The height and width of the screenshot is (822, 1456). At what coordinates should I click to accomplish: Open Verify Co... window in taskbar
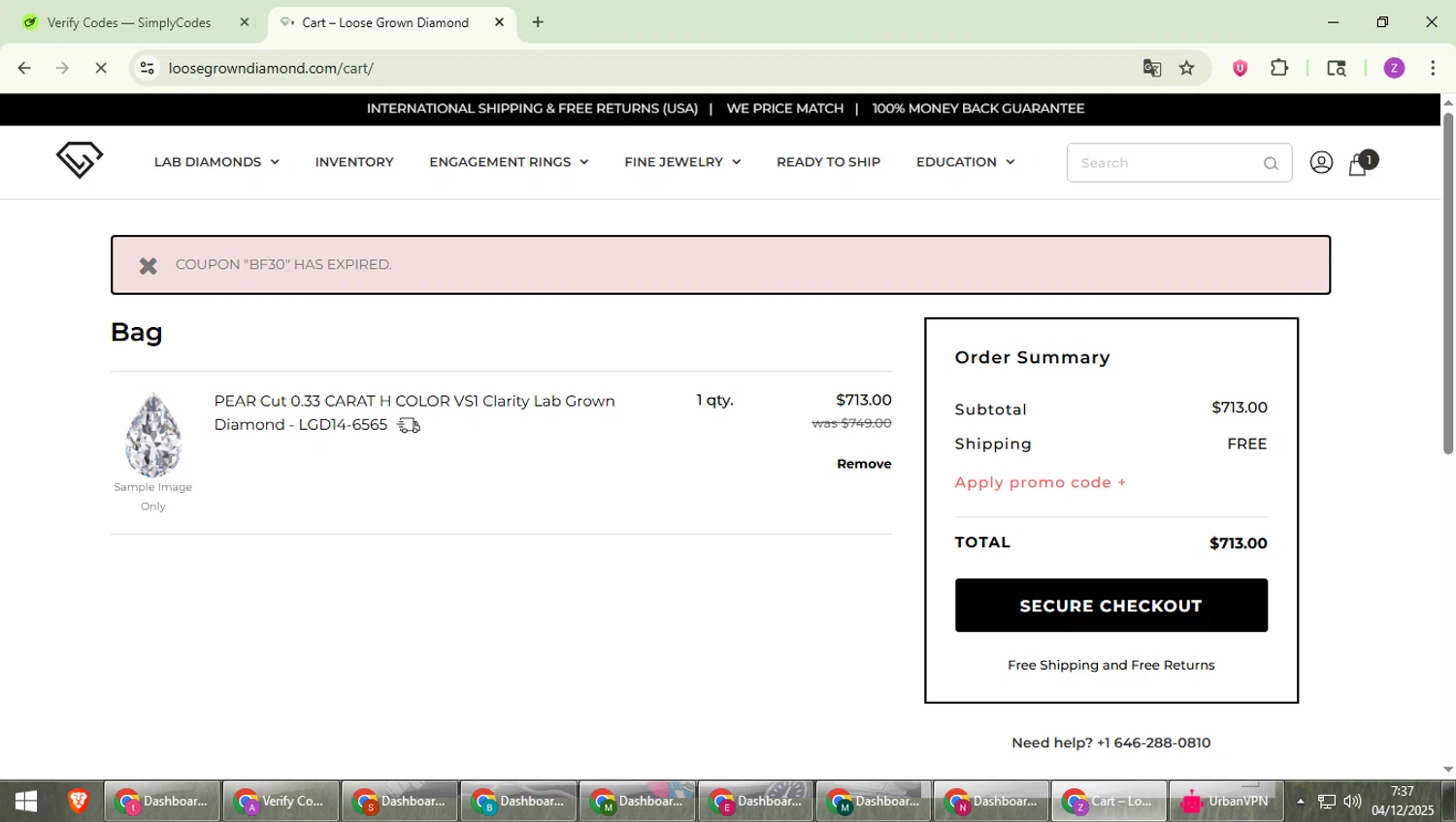click(281, 802)
